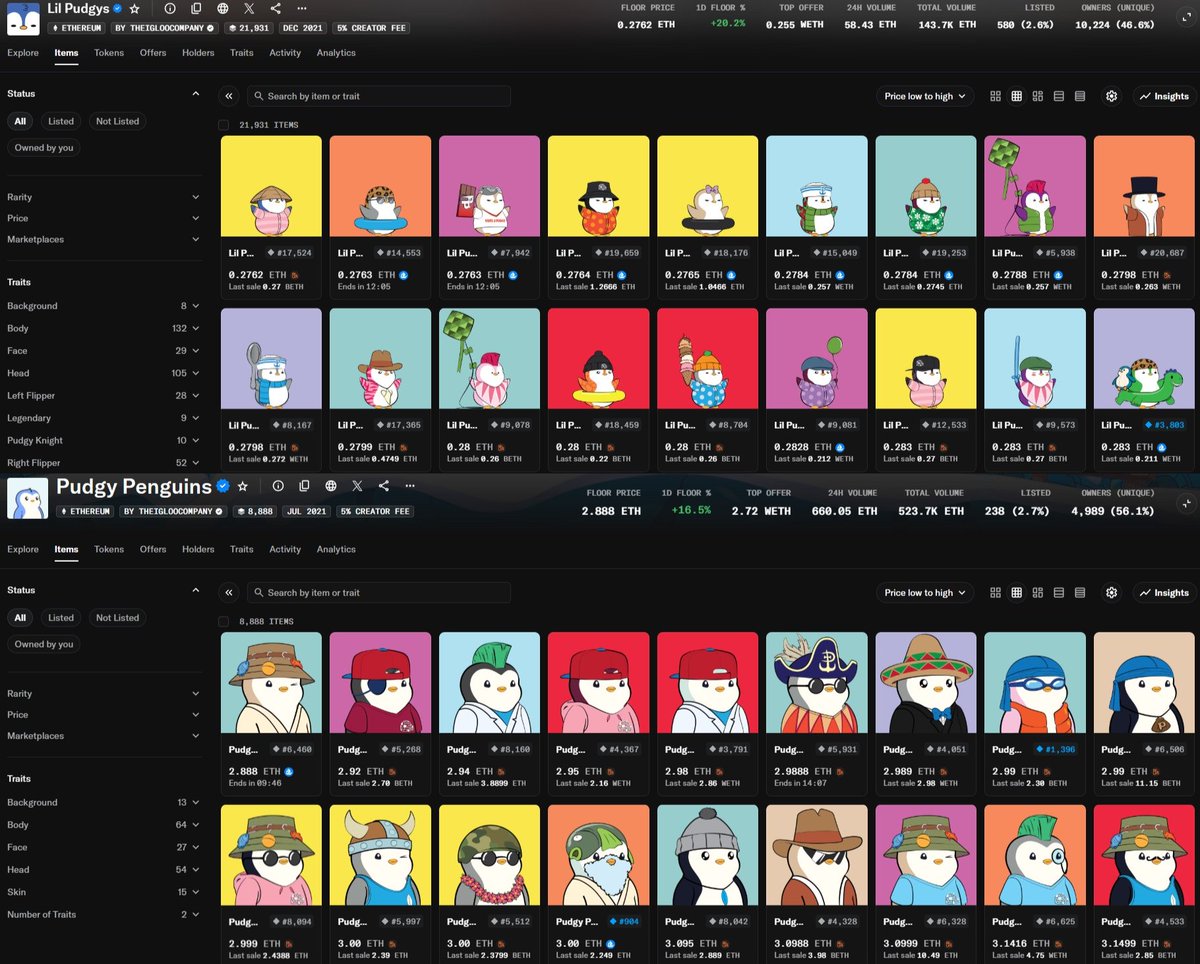
Task: Open Pudgy Penguins website via globe icon
Action: point(331,486)
